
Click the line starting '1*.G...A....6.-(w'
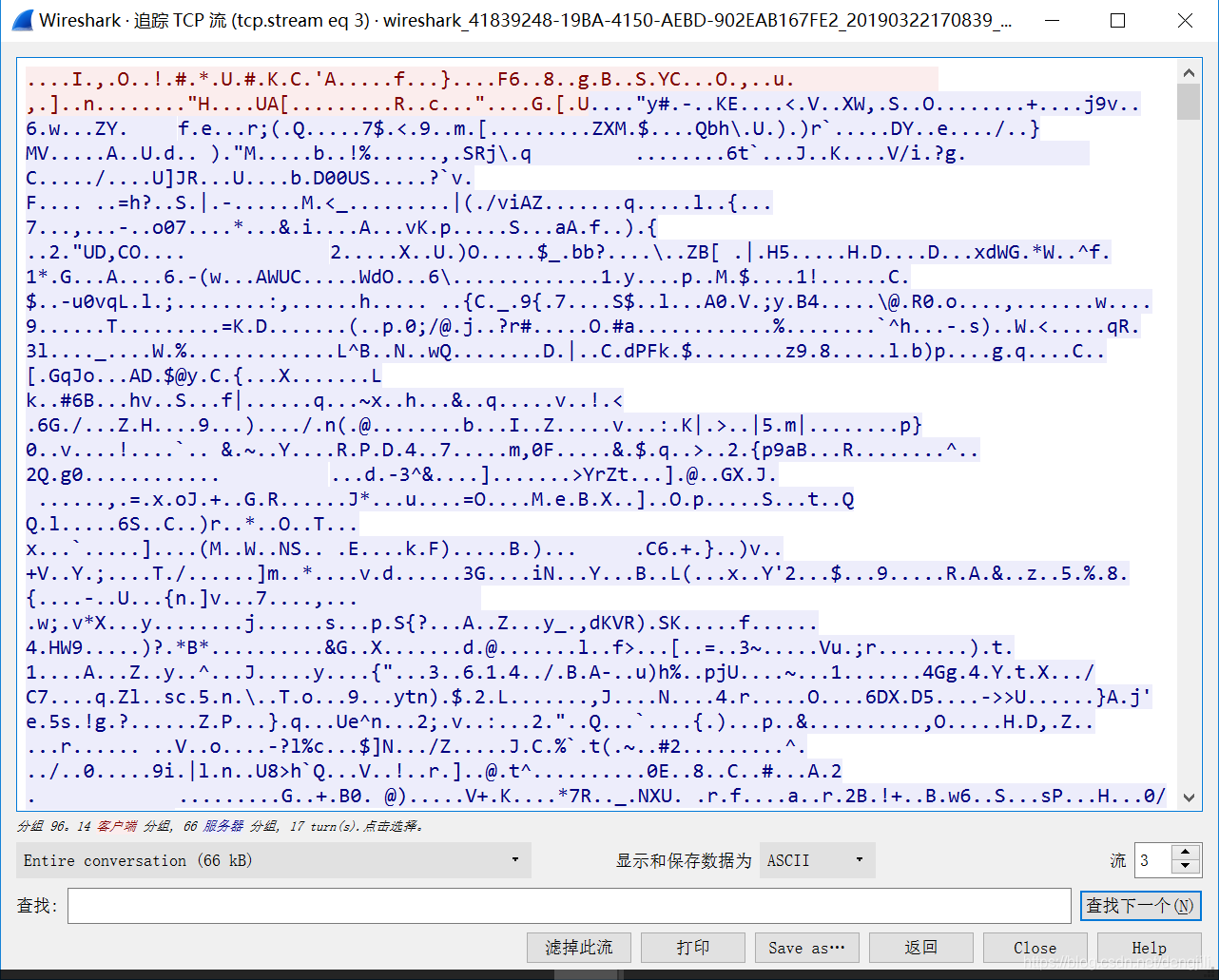coord(467,277)
